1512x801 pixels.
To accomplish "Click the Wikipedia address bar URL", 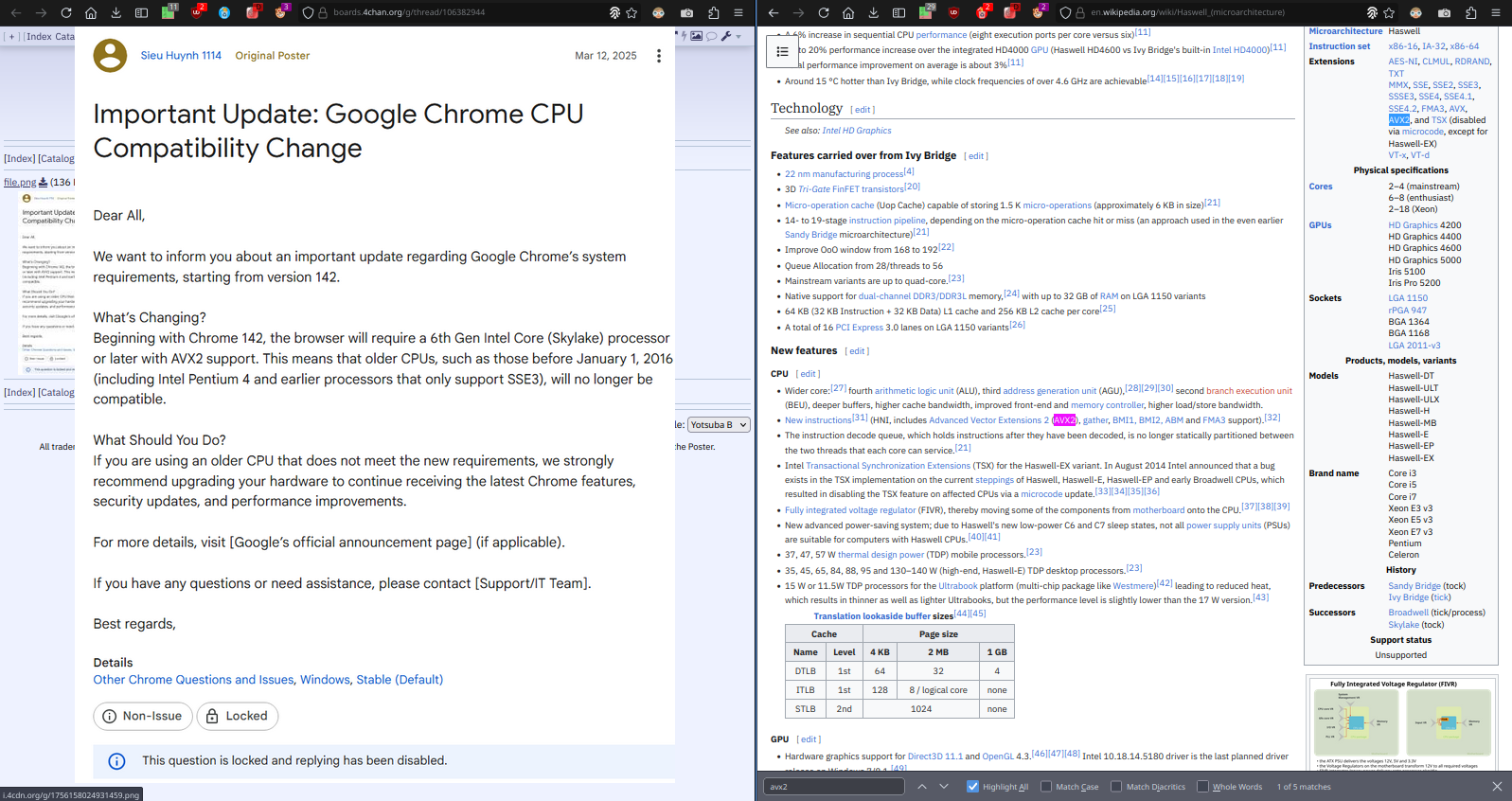I will pyautogui.click(x=1187, y=12).
